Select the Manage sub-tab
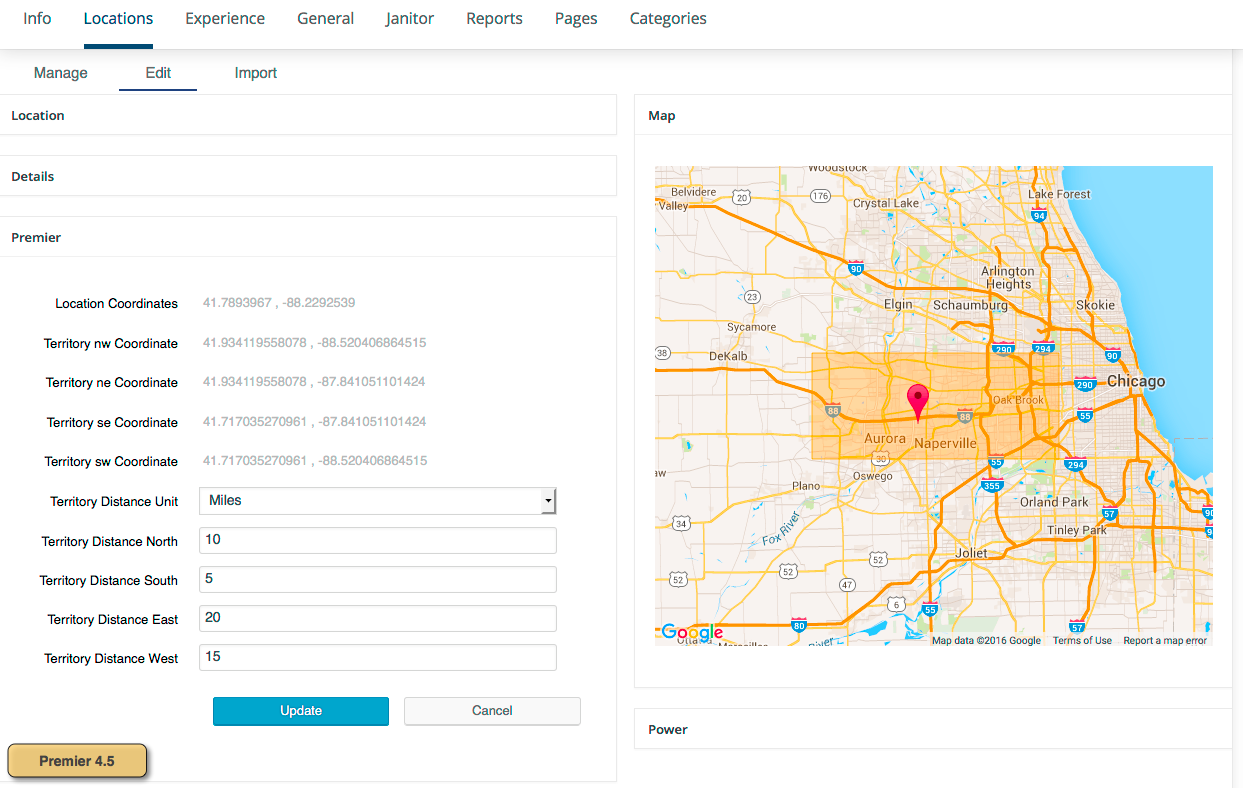Viewport: 1243px width, 788px height. (x=61, y=73)
